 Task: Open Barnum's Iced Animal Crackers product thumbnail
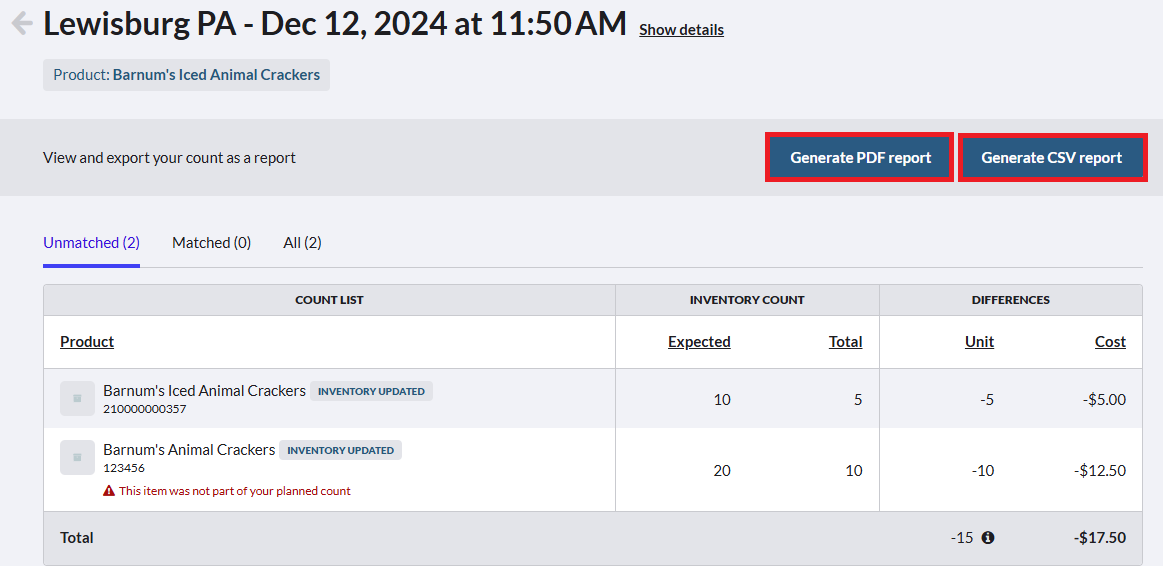pos(77,398)
